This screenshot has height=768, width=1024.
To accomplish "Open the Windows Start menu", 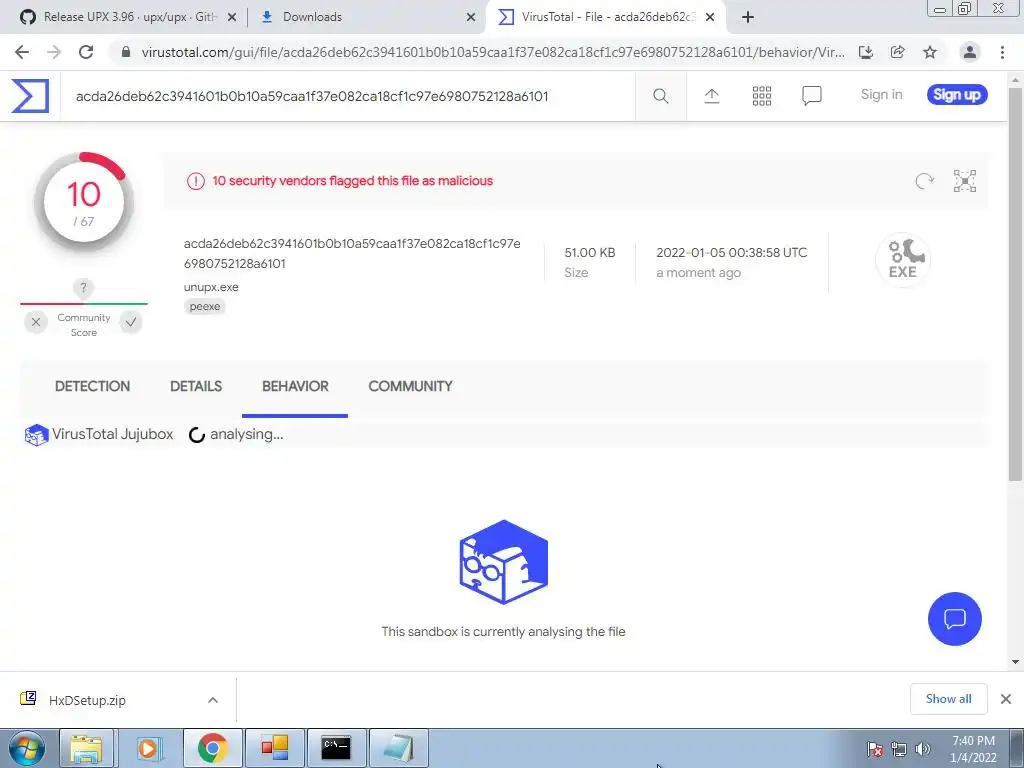I will click(27, 748).
